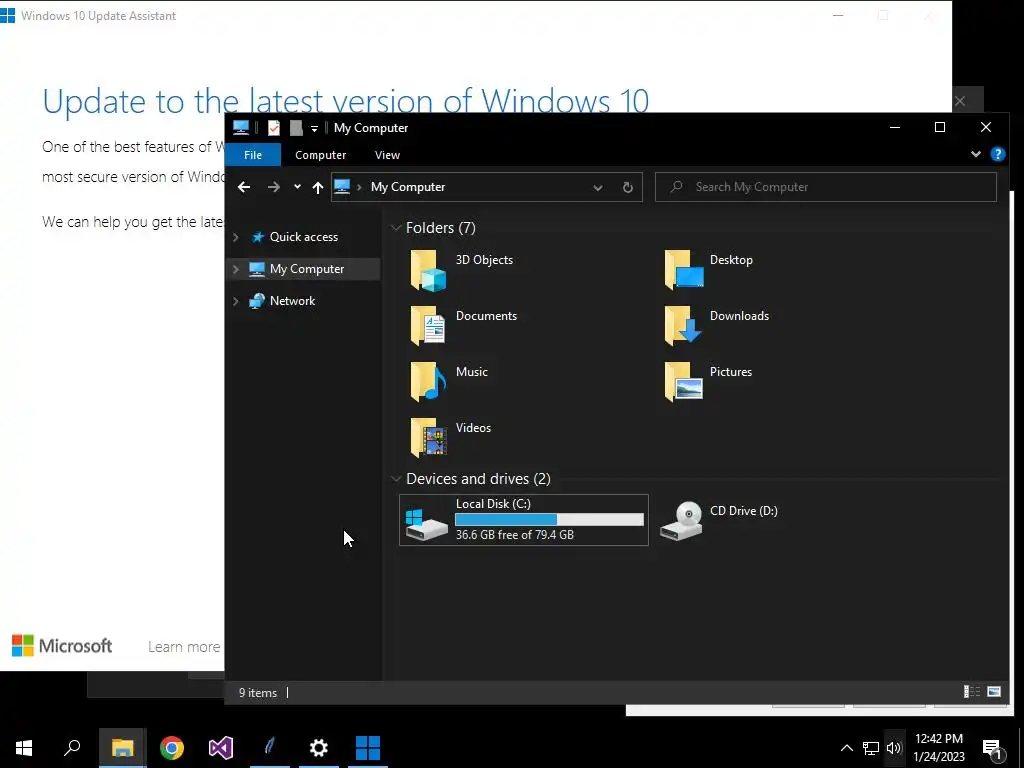The height and width of the screenshot is (768, 1024).
Task: Select Network in navigation pane
Action: click(x=293, y=301)
